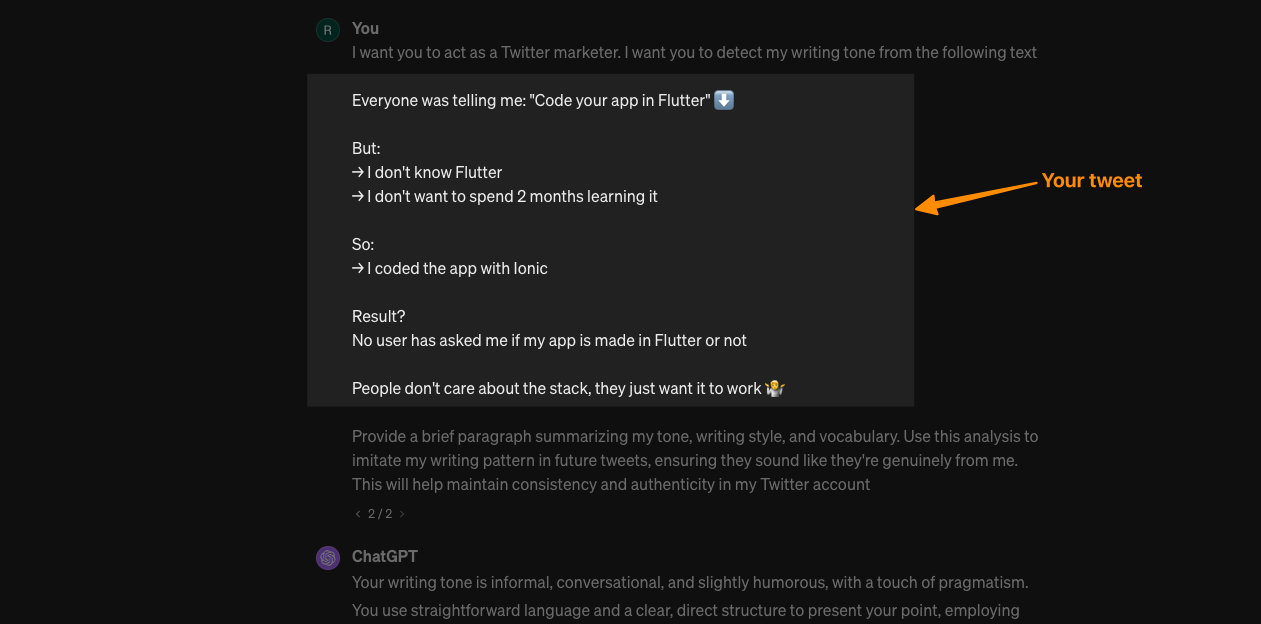Click the "No user has asked me" line
The height and width of the screenshot is (624, 1261).
549,340
